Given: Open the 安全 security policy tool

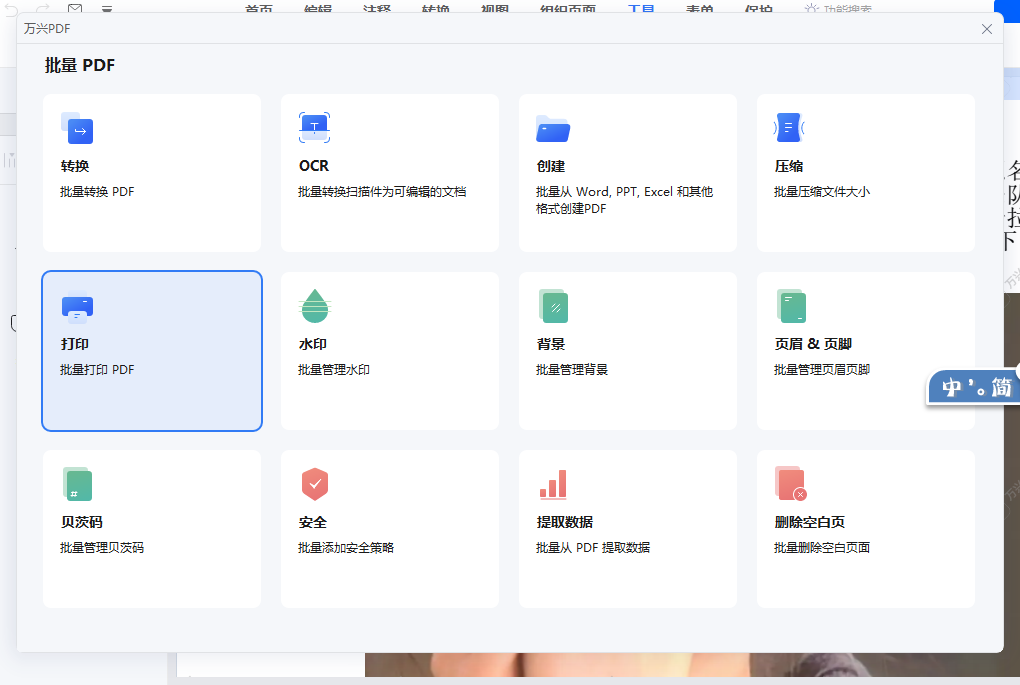Looking at the screenshot, I should (389, 528).
